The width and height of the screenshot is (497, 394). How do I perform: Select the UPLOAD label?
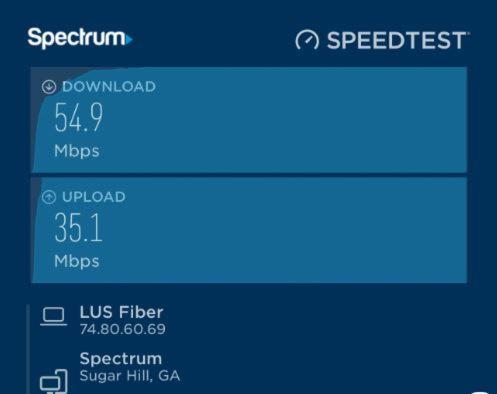click(94, 197)
